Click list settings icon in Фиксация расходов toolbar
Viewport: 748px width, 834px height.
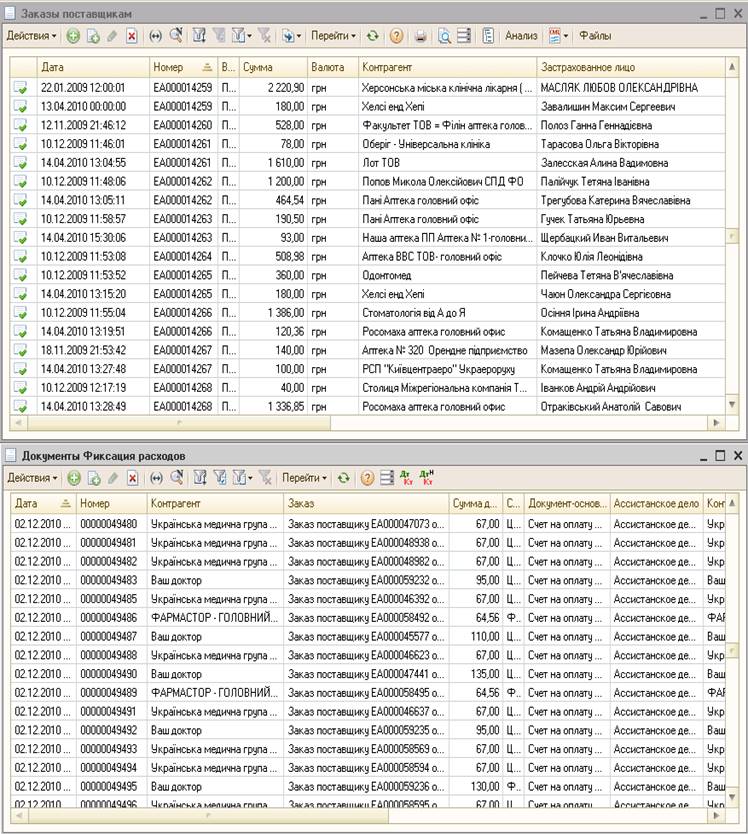coord(387,478)
